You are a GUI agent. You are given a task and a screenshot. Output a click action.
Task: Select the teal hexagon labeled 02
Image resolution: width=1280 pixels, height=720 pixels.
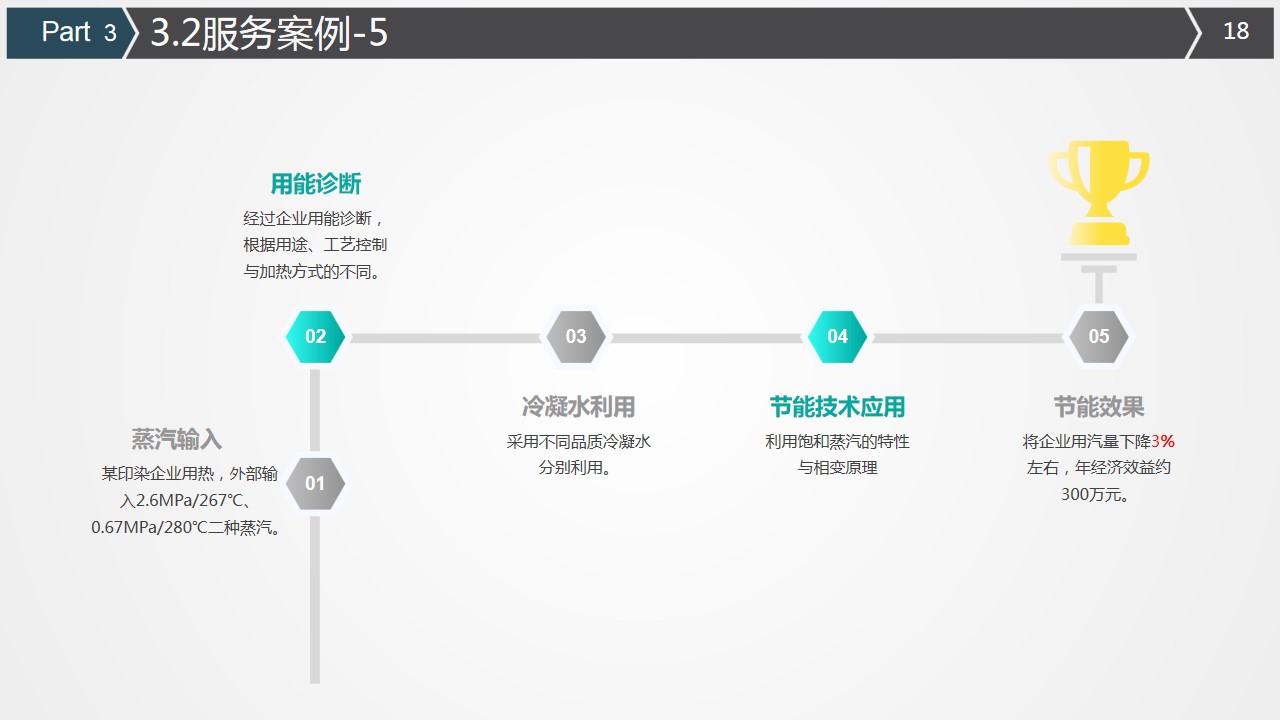tap(315, 337)
